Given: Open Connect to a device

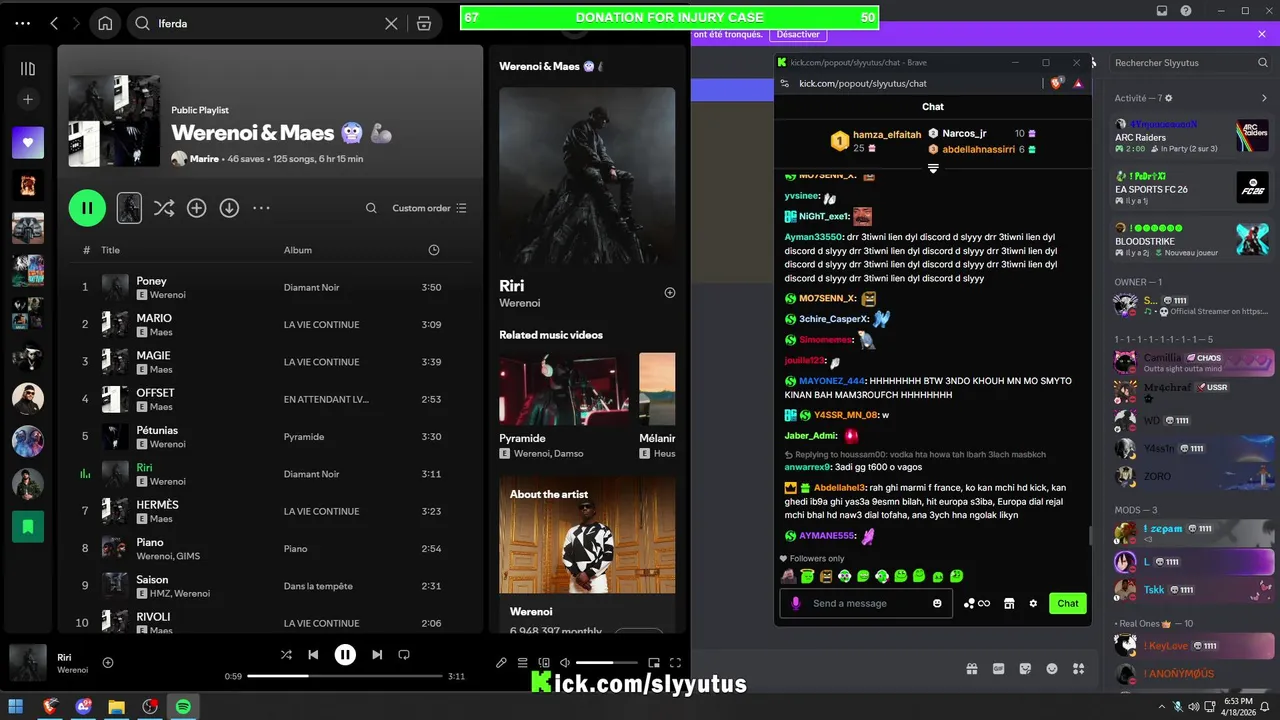Looking at the screenshot, I should [544, 662].
